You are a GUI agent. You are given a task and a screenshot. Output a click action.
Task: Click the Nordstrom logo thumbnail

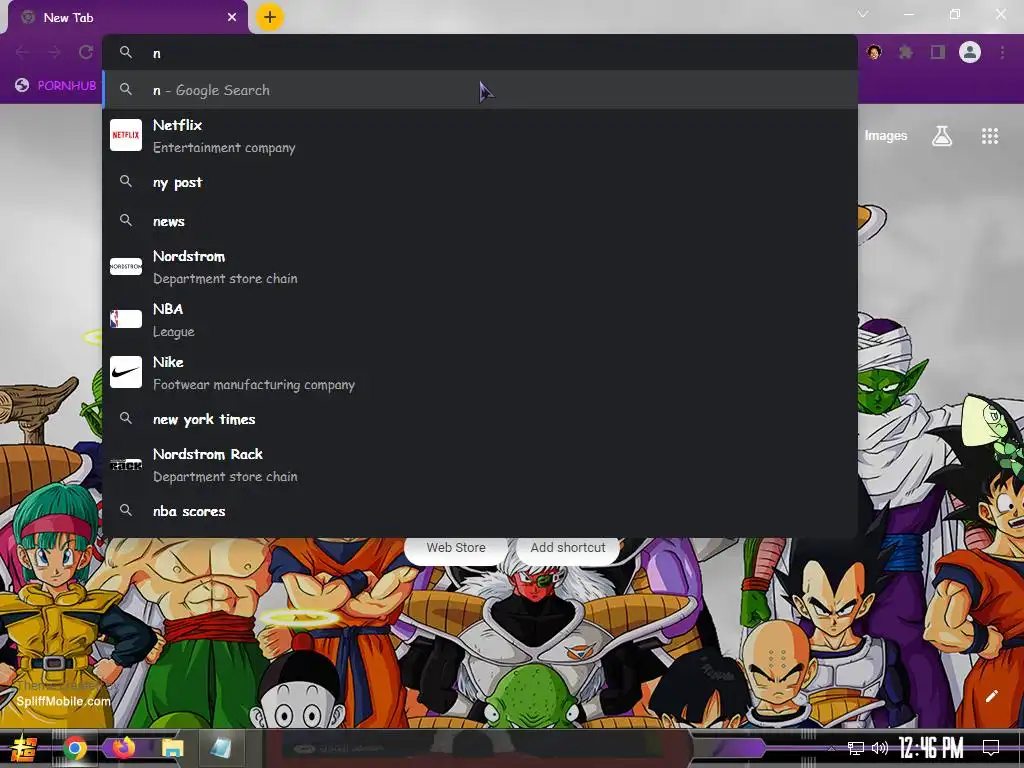point(126,266)
